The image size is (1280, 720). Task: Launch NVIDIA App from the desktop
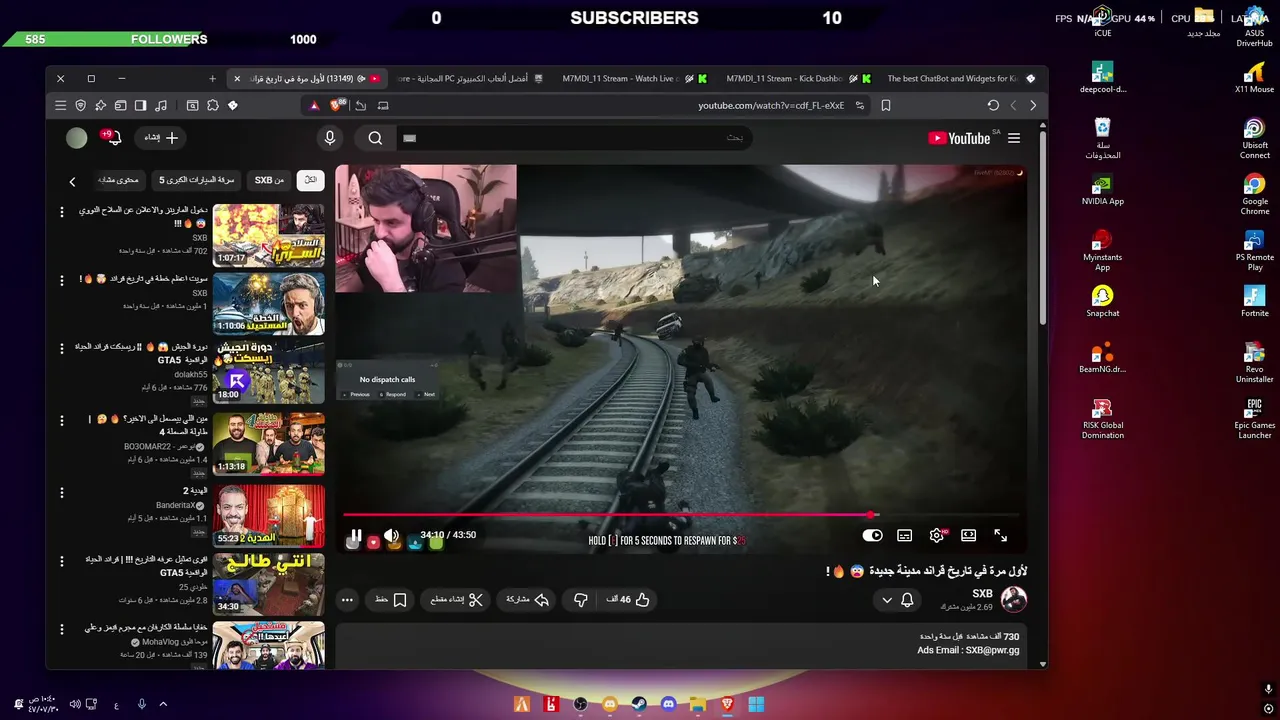[x=1103, y=189]
